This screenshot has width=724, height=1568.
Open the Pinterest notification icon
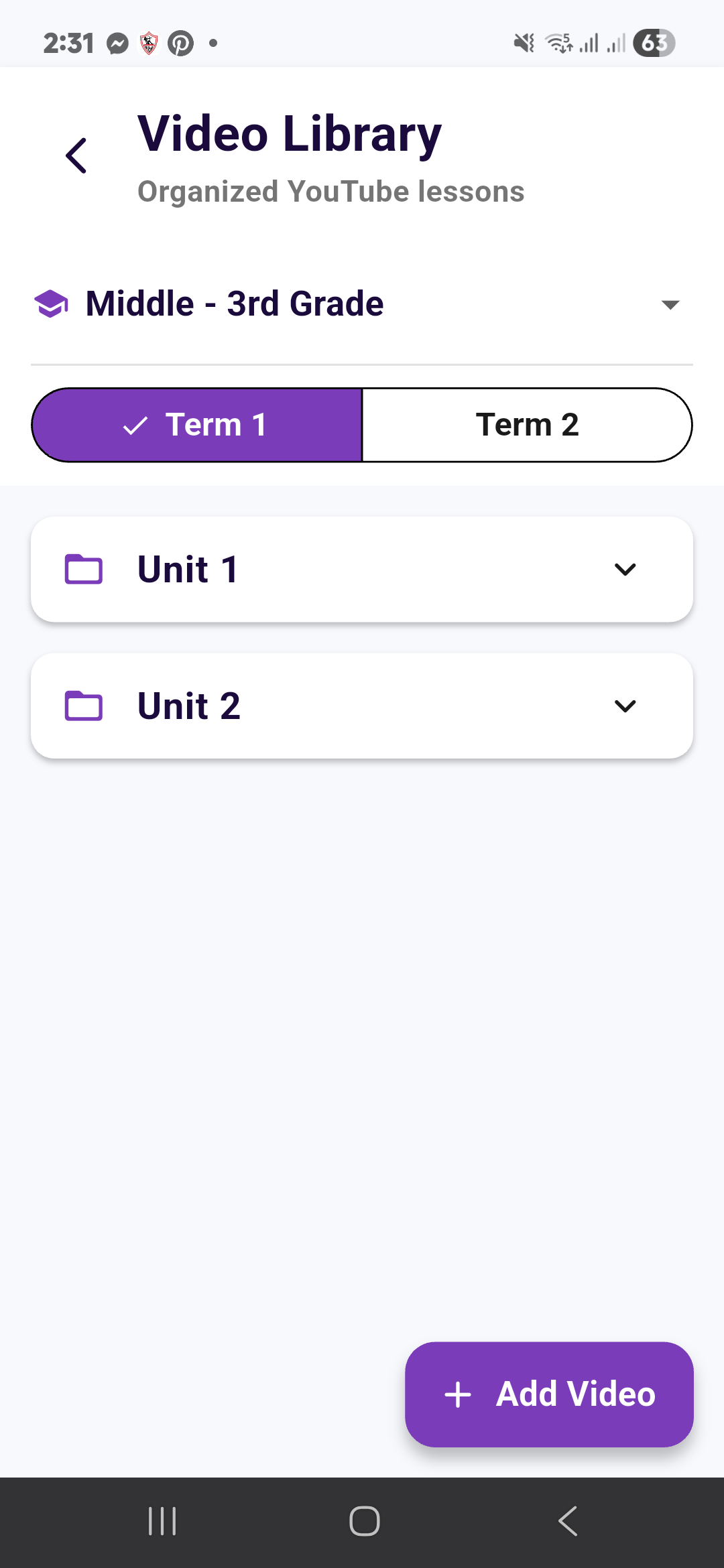click(180, 44)
